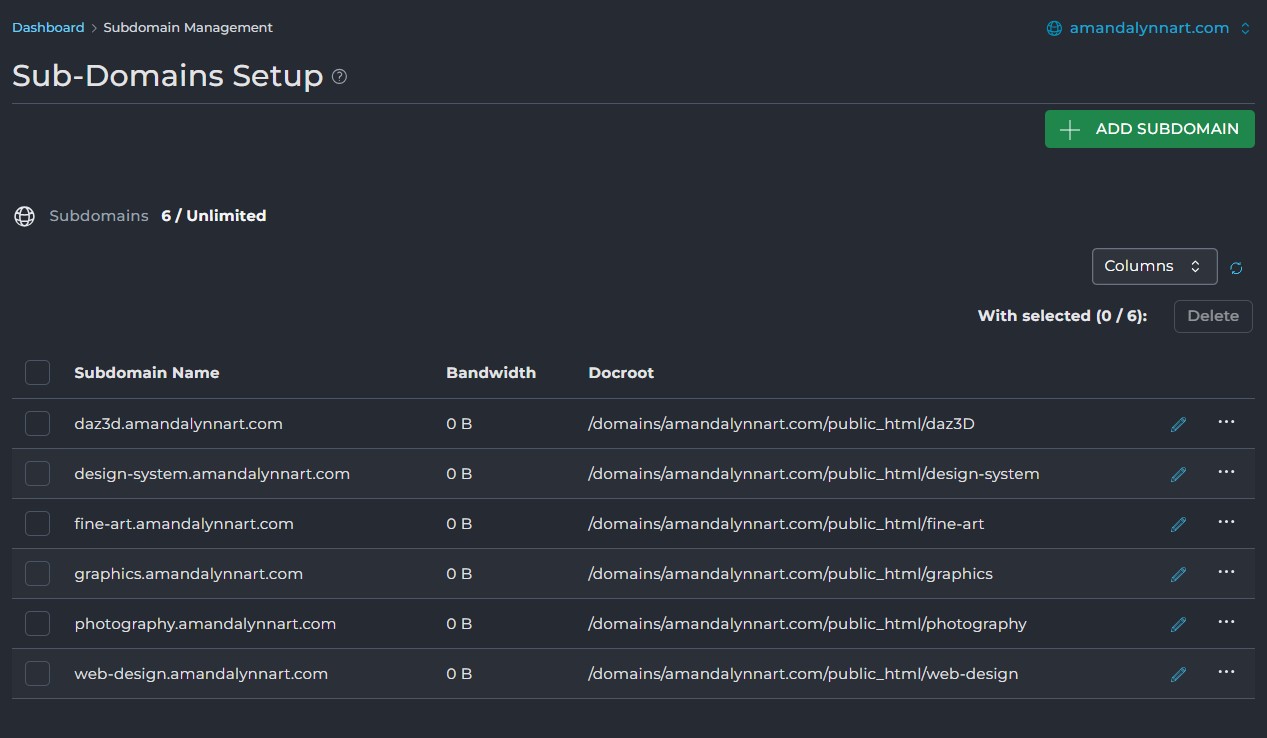
Task: Click the help icon beside Sub-Domains Setup
Action: tap(339, 77)
